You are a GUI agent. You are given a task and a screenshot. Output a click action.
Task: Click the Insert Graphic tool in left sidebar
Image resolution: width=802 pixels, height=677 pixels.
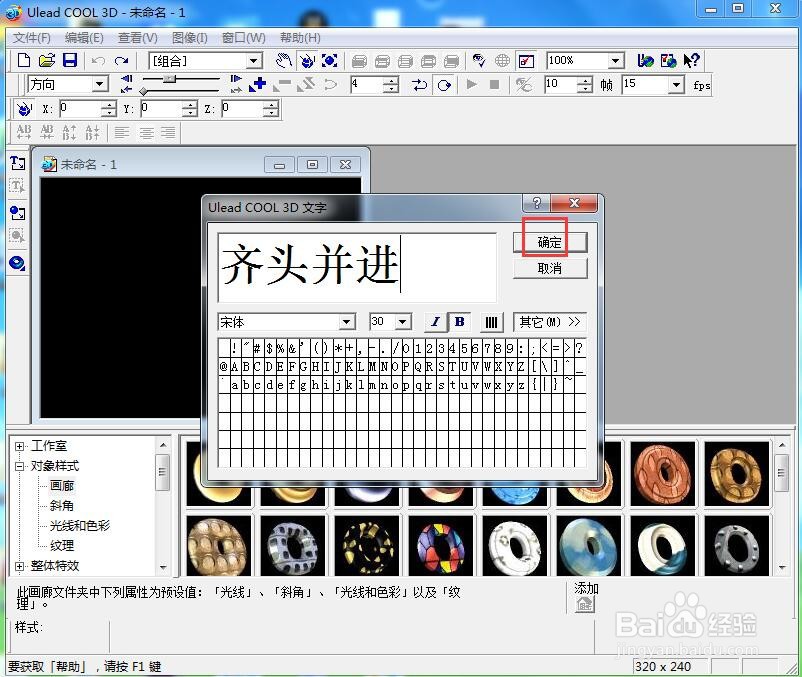(17, 212)
